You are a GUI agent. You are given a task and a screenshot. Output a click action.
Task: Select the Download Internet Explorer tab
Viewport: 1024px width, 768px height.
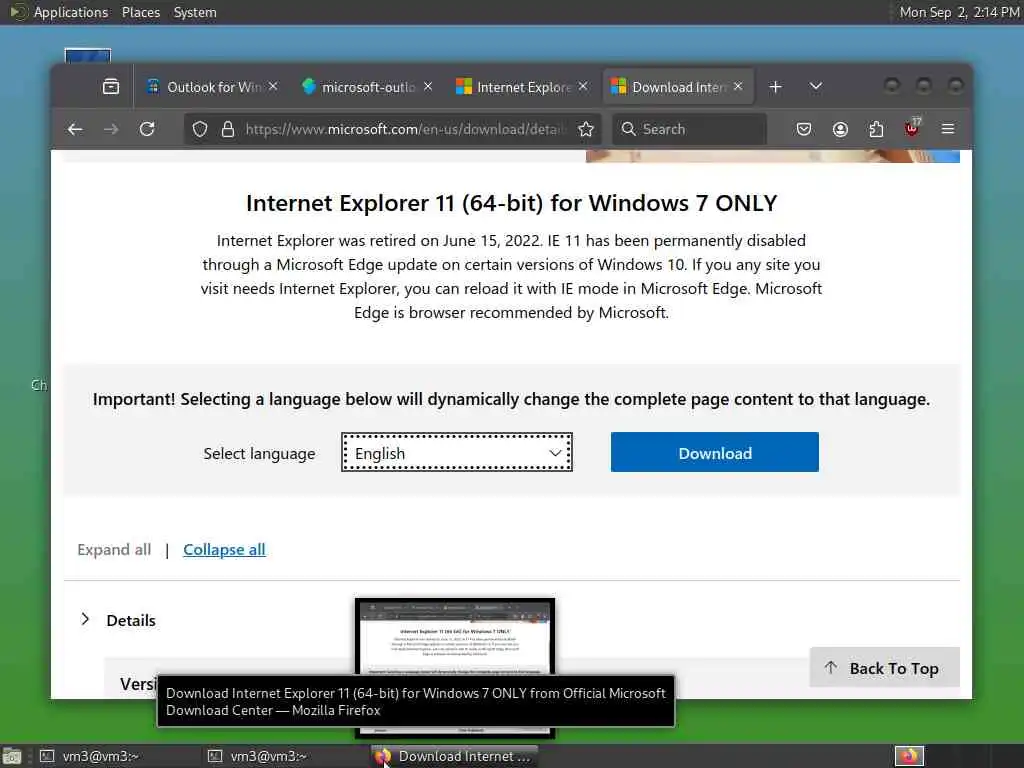[x=678, y=87]
